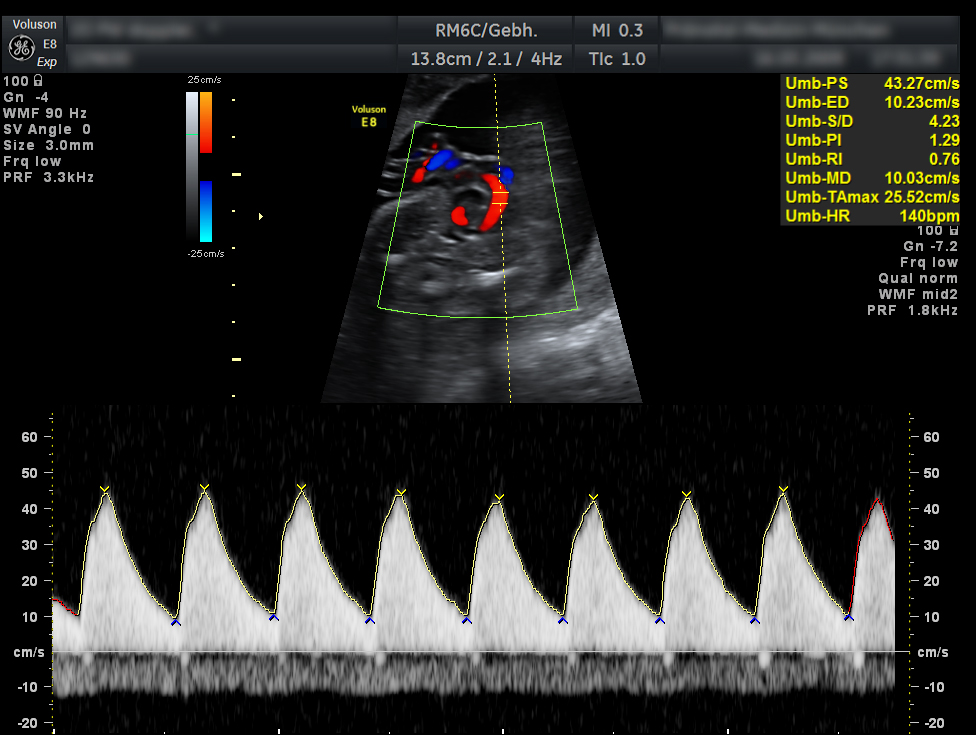Select the focus arrow on depth scale

tap(261, 216)
